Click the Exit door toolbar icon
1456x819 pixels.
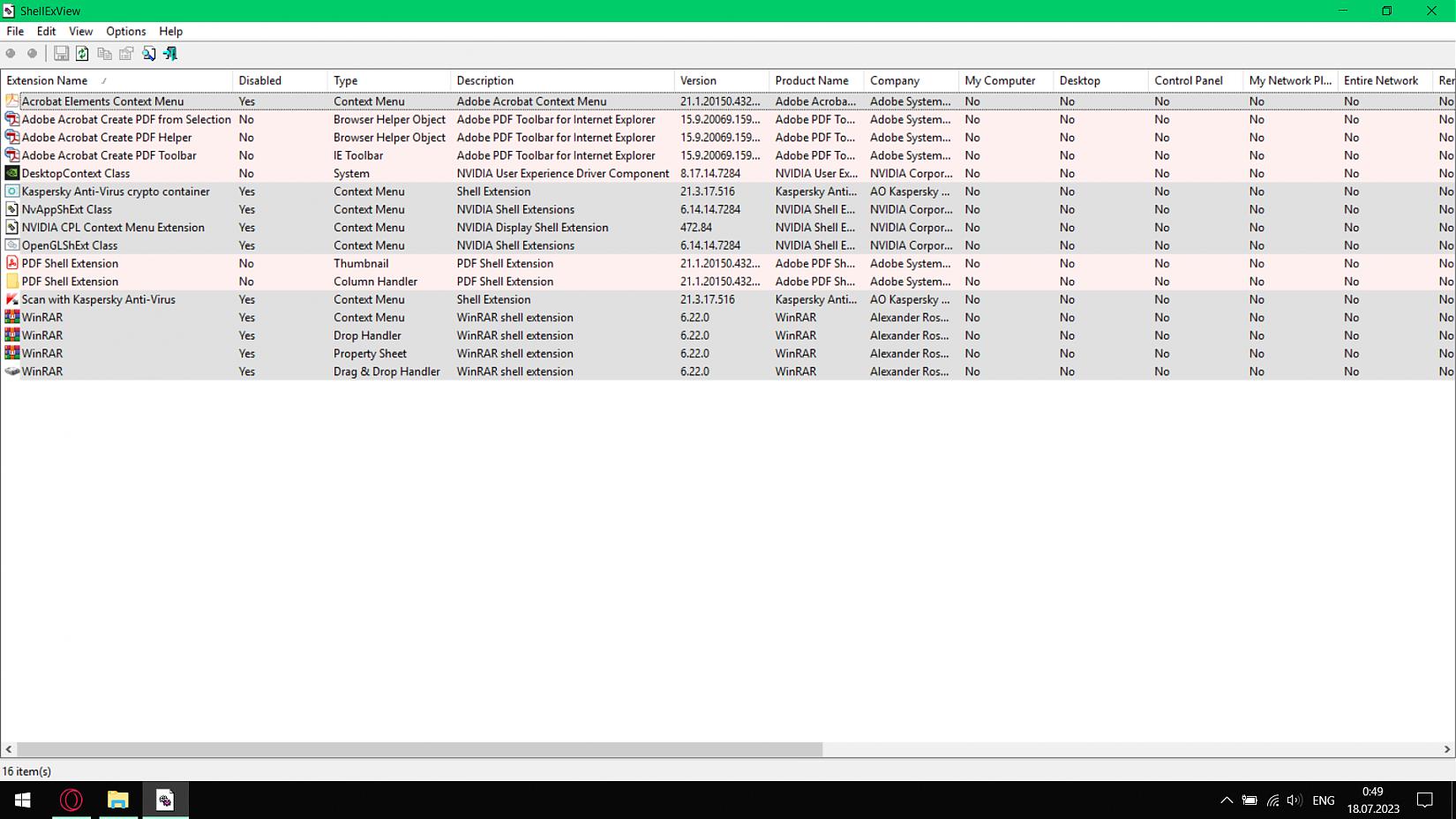pyautogui.click(x=170, y=54)
